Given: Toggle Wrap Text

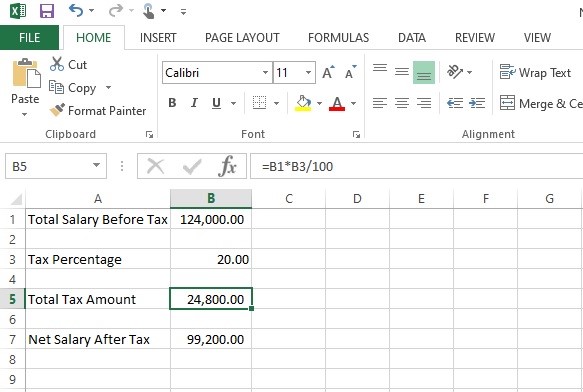Looking at the screenshot, I should click(535, 72).
